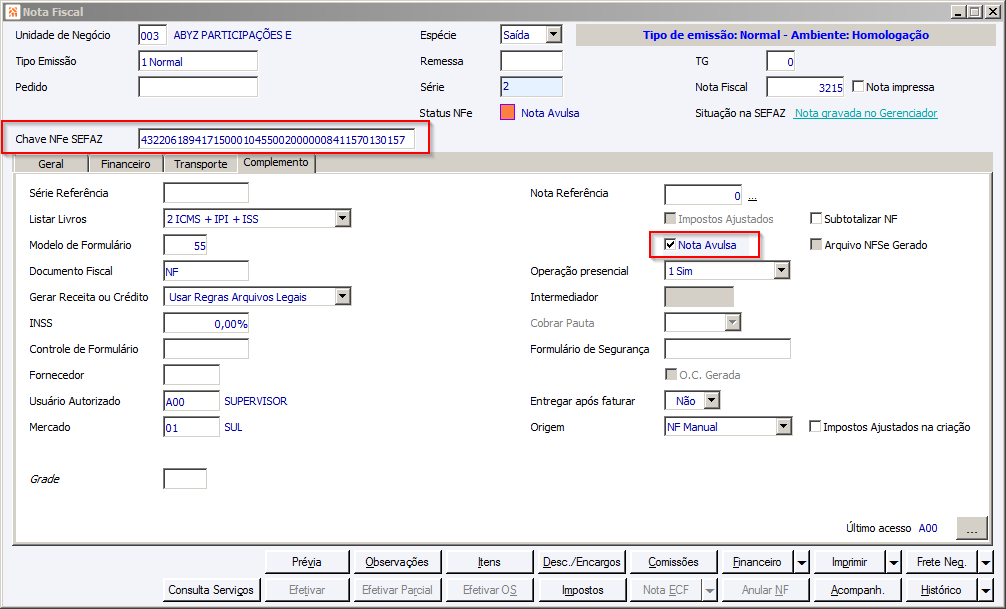Open Observações
Image resolution: width=1006 pixels, height=609 pixels.
[397, 562]
